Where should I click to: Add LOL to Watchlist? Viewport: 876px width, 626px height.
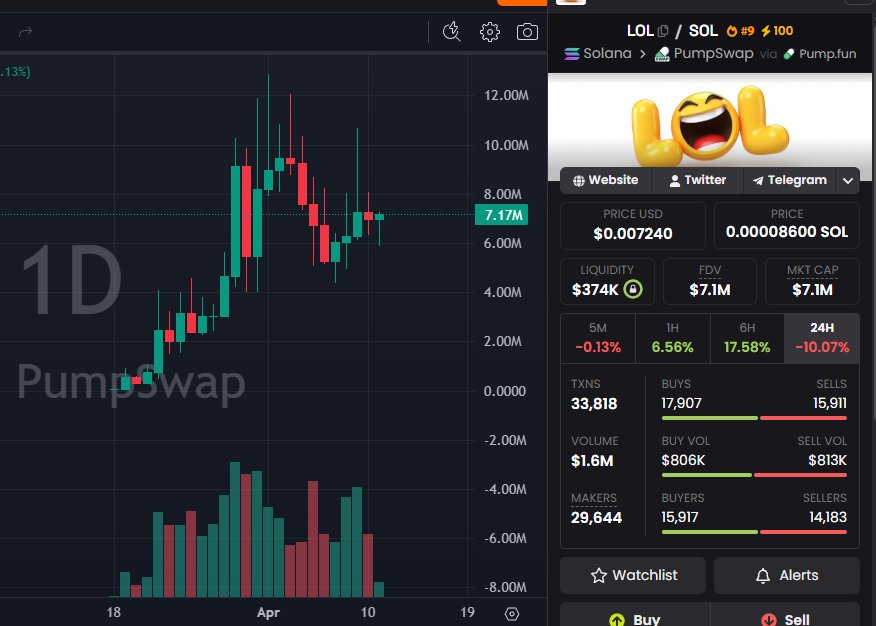(x=633, y=575)
